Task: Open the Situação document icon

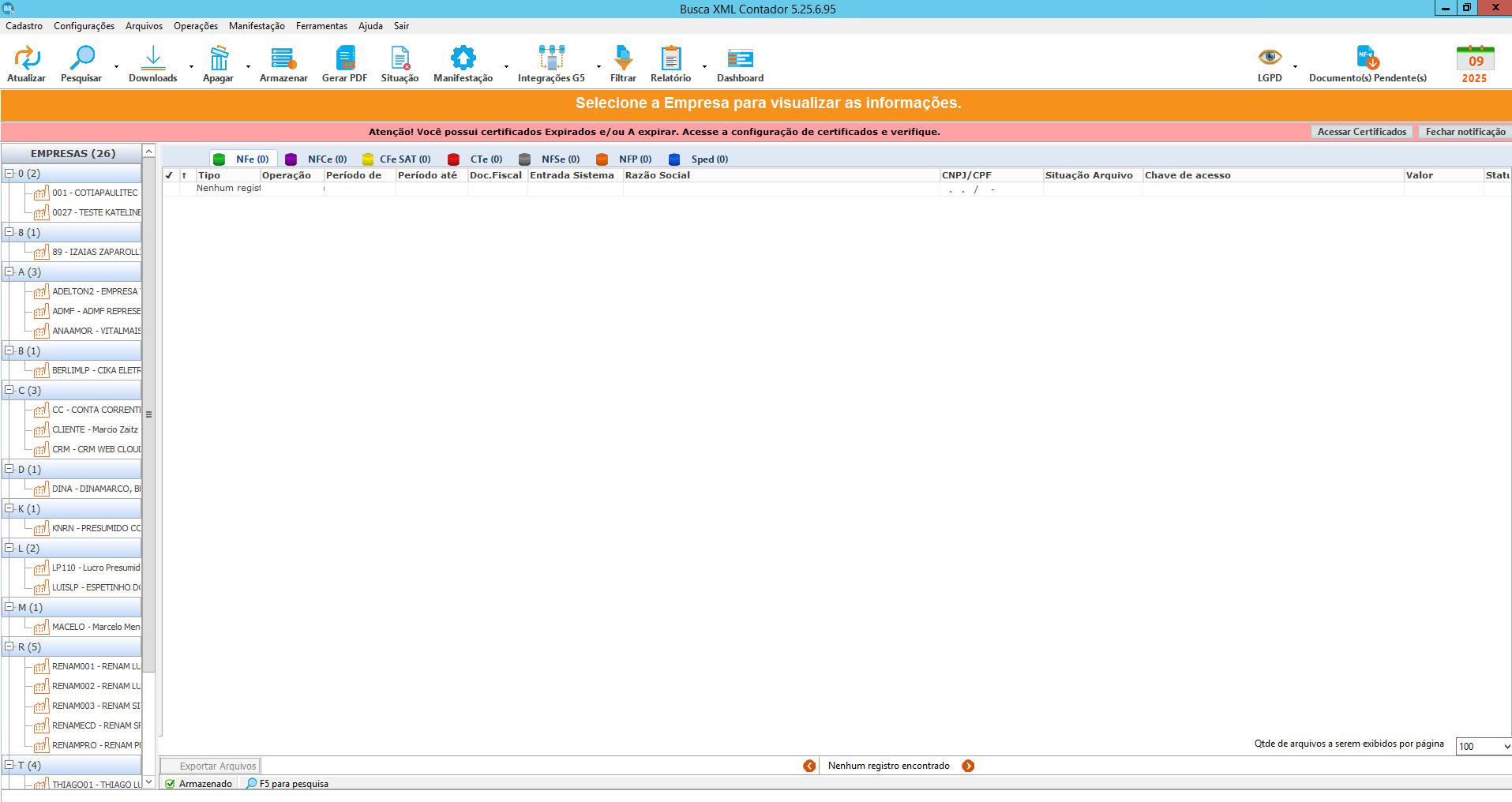Action: pyautogui.click(x=400, y=58)
